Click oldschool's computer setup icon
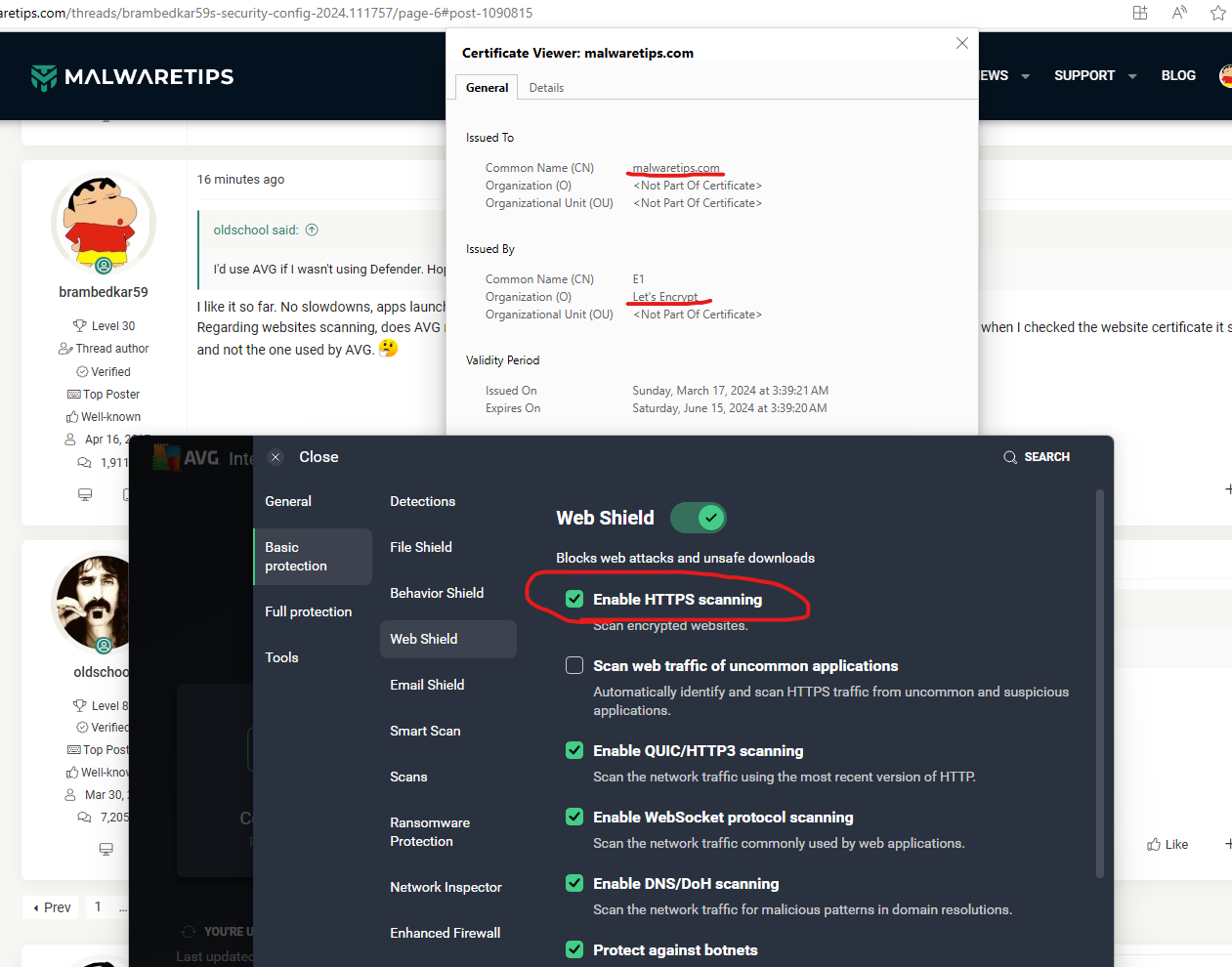 point(106,850)
